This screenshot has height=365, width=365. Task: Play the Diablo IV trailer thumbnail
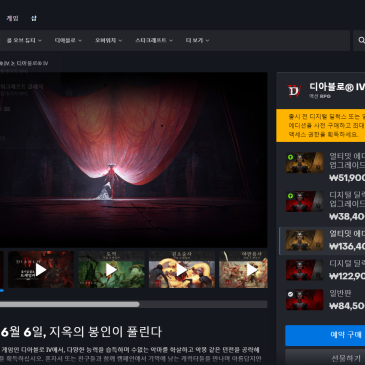41,269
